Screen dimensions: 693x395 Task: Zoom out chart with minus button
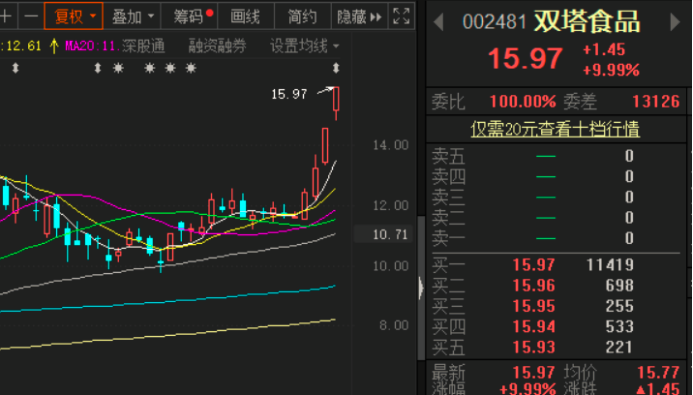(x=31, y=16)
